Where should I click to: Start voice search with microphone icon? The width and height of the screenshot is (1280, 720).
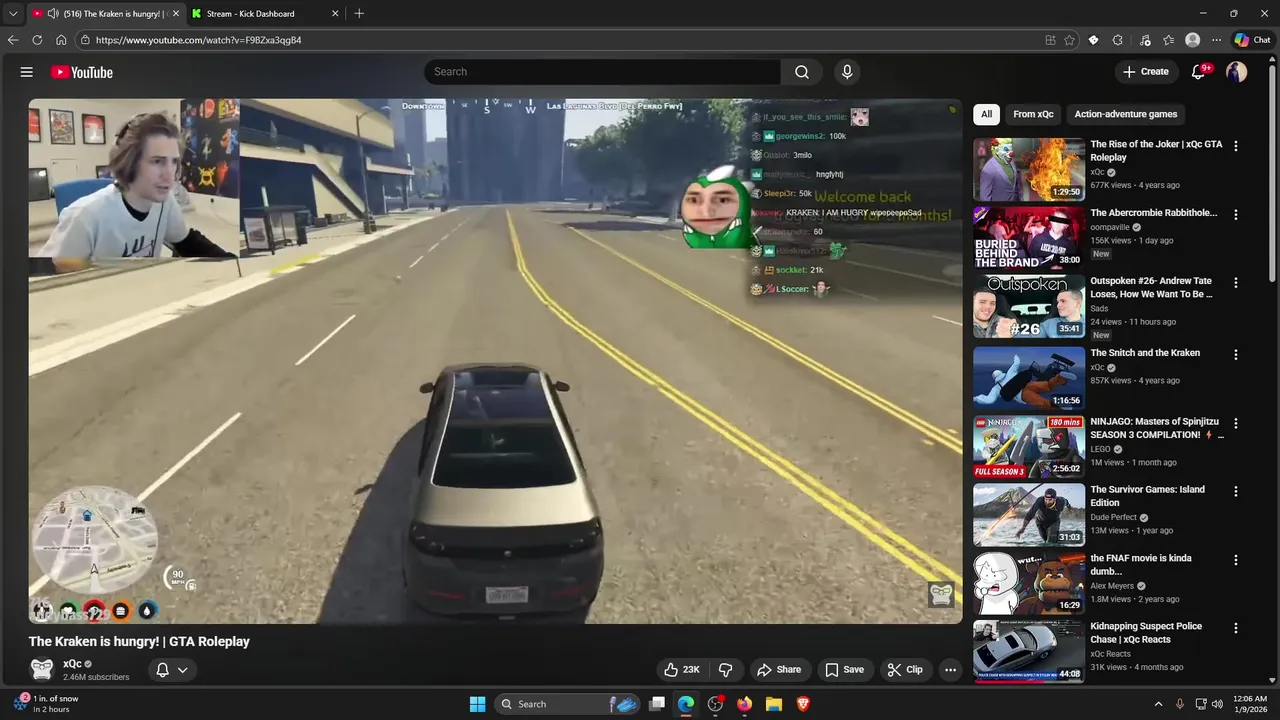847,72
